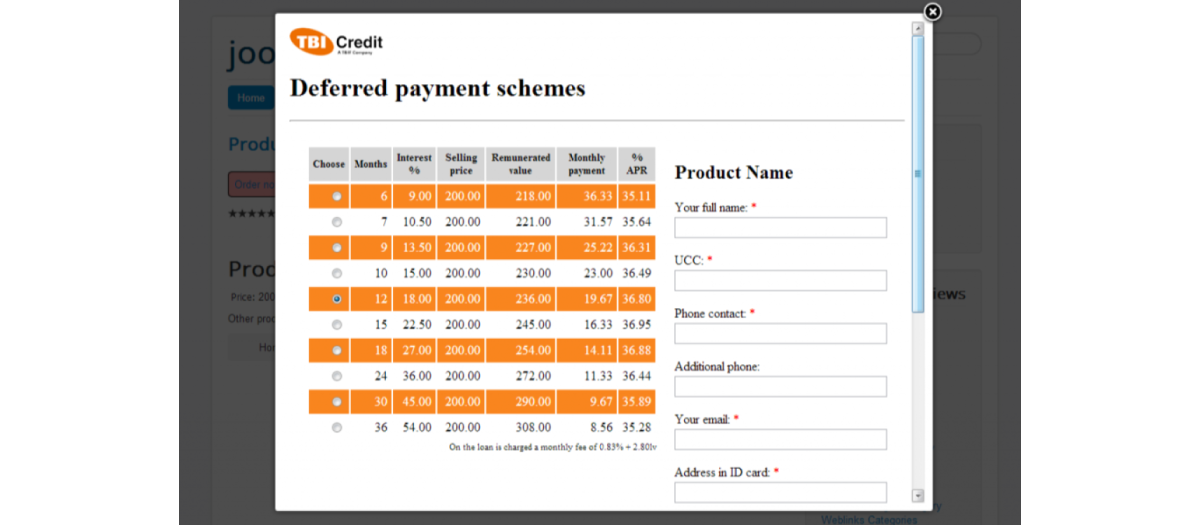Select the 18 months radio button
Screen dimensions: 1200x525
coord(336,350)
